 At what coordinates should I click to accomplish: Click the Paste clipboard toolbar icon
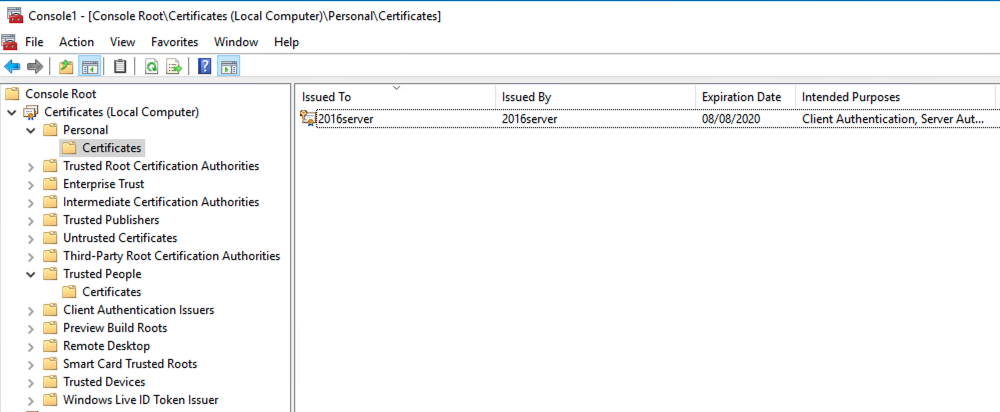[x=120, y=67]
